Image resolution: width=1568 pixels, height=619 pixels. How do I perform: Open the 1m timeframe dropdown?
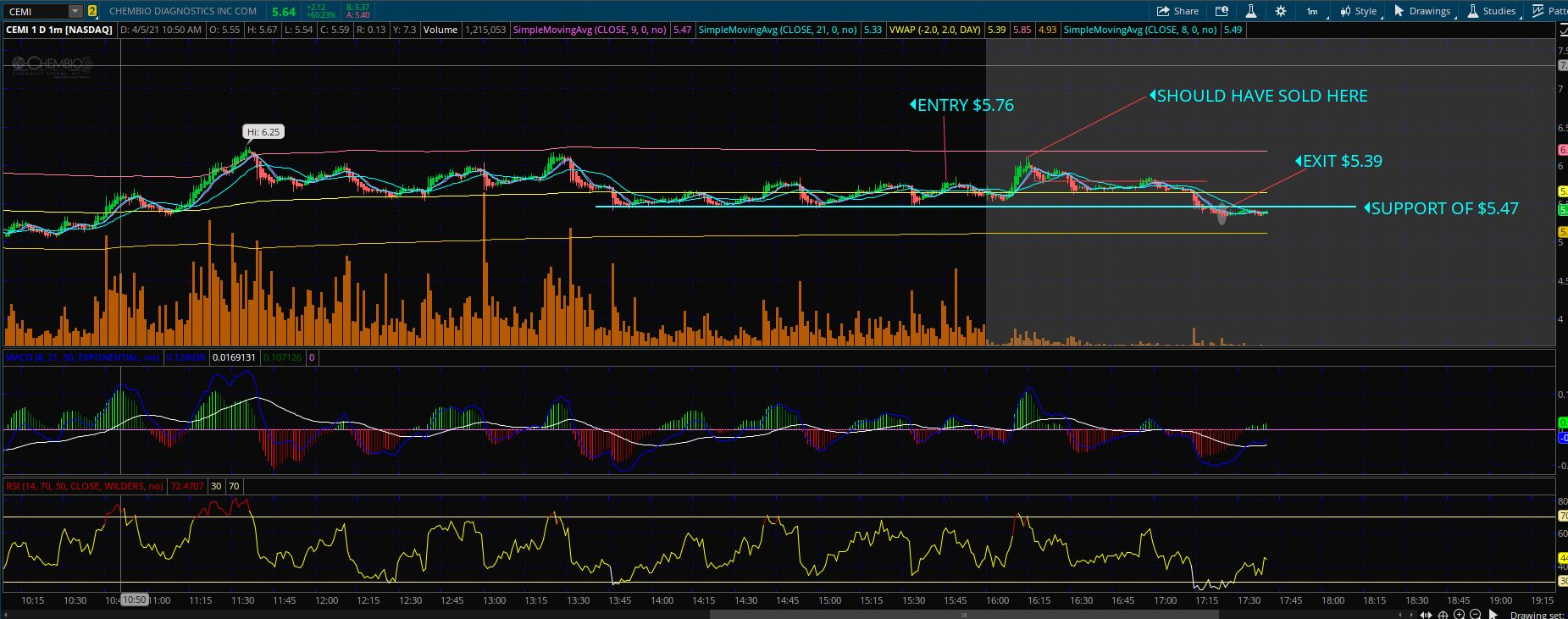[1312, 11]
